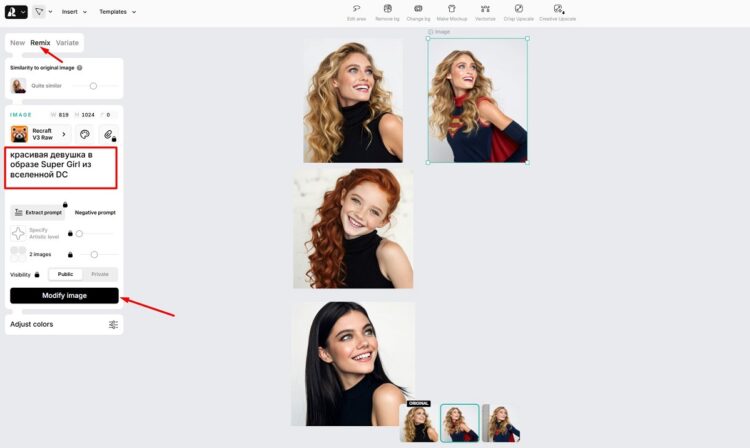Switch to the New tab
The image size is (750, 448).
click(x=17, y=43)
